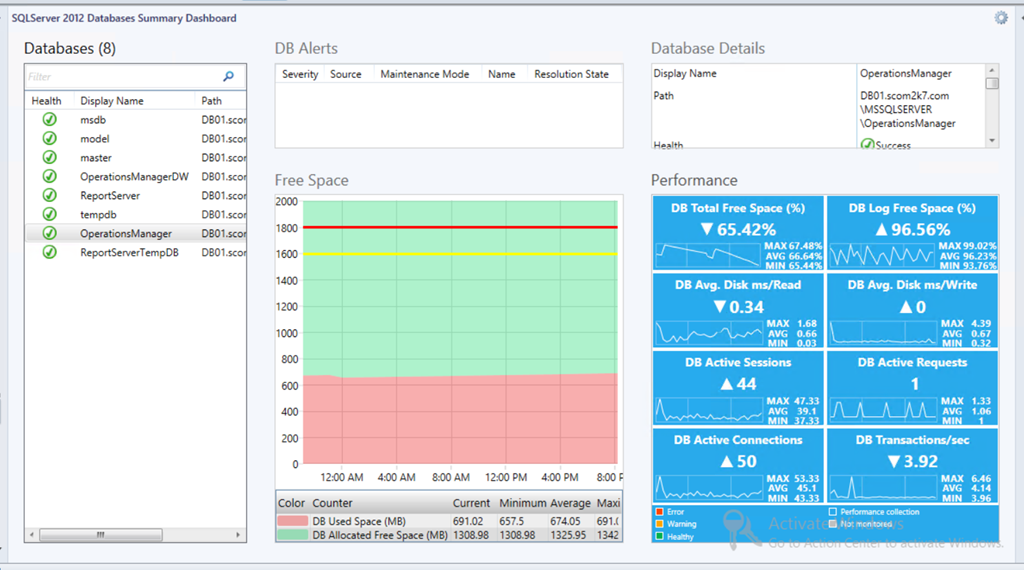The width and height of the screenshot is (1024, 570).
Task: Click the health icon for OperationsManagerDW
Action: point(49,176)
